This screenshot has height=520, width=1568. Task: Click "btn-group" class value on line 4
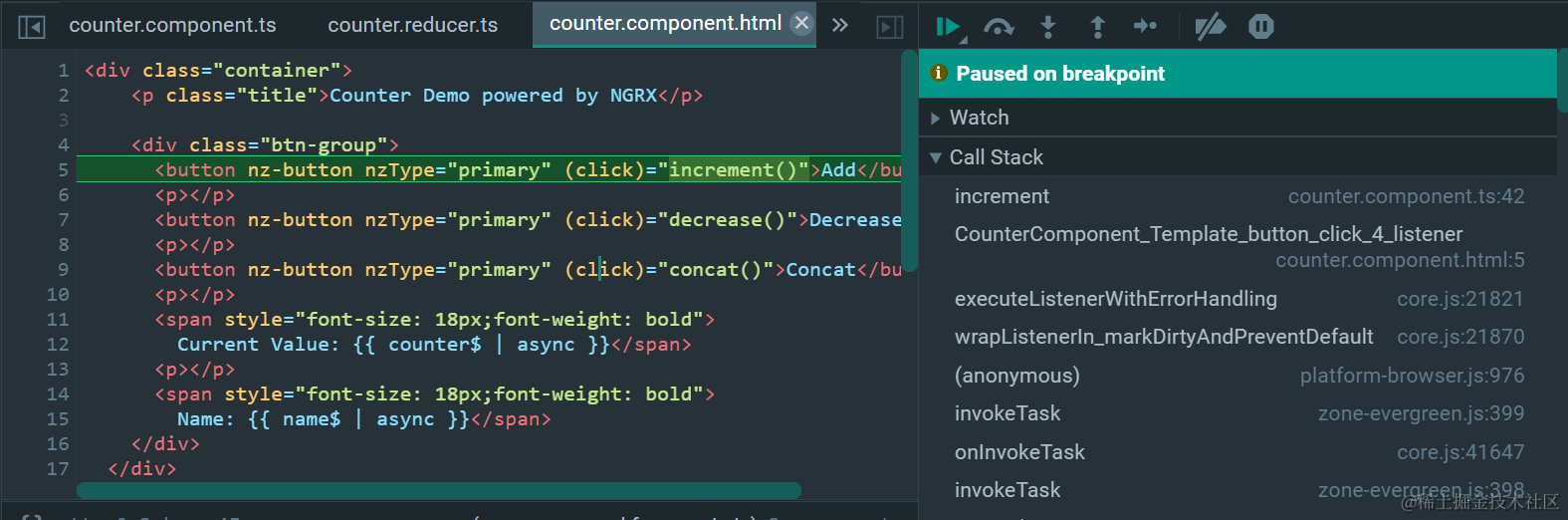pyautogui.click(x=324, y=145)
